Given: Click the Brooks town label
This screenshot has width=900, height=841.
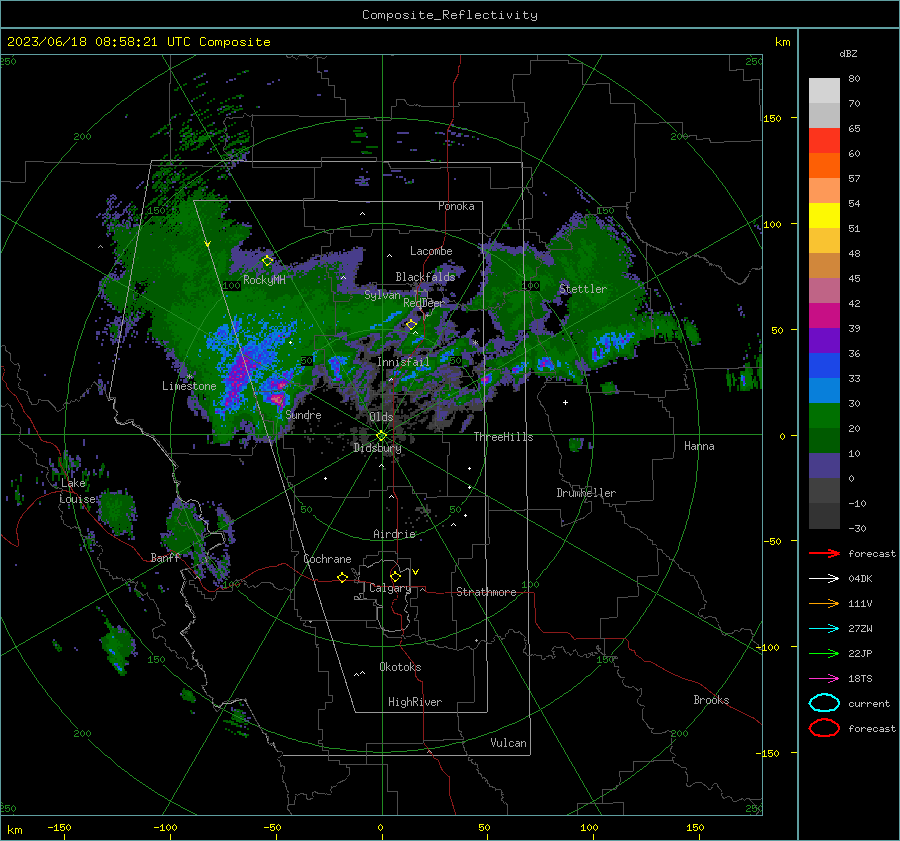Looking at the screenshot, I should (x=711, y=700).
